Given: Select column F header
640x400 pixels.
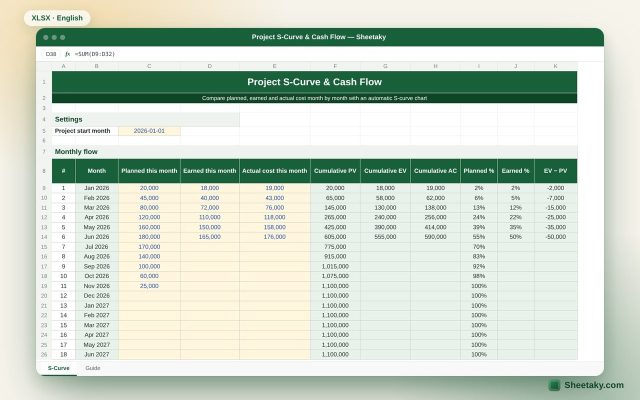Looking at the screenshot, I should [335, 66].
